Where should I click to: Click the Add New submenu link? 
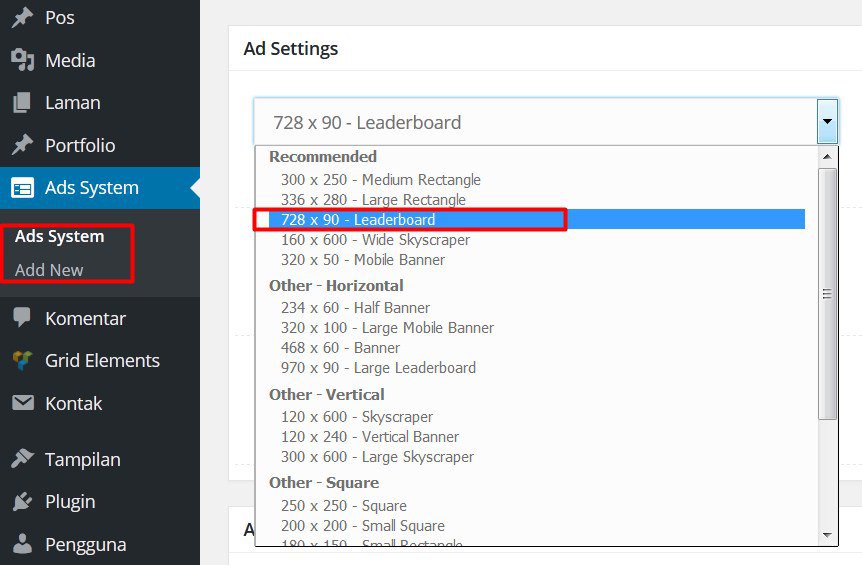click(49, 270)
